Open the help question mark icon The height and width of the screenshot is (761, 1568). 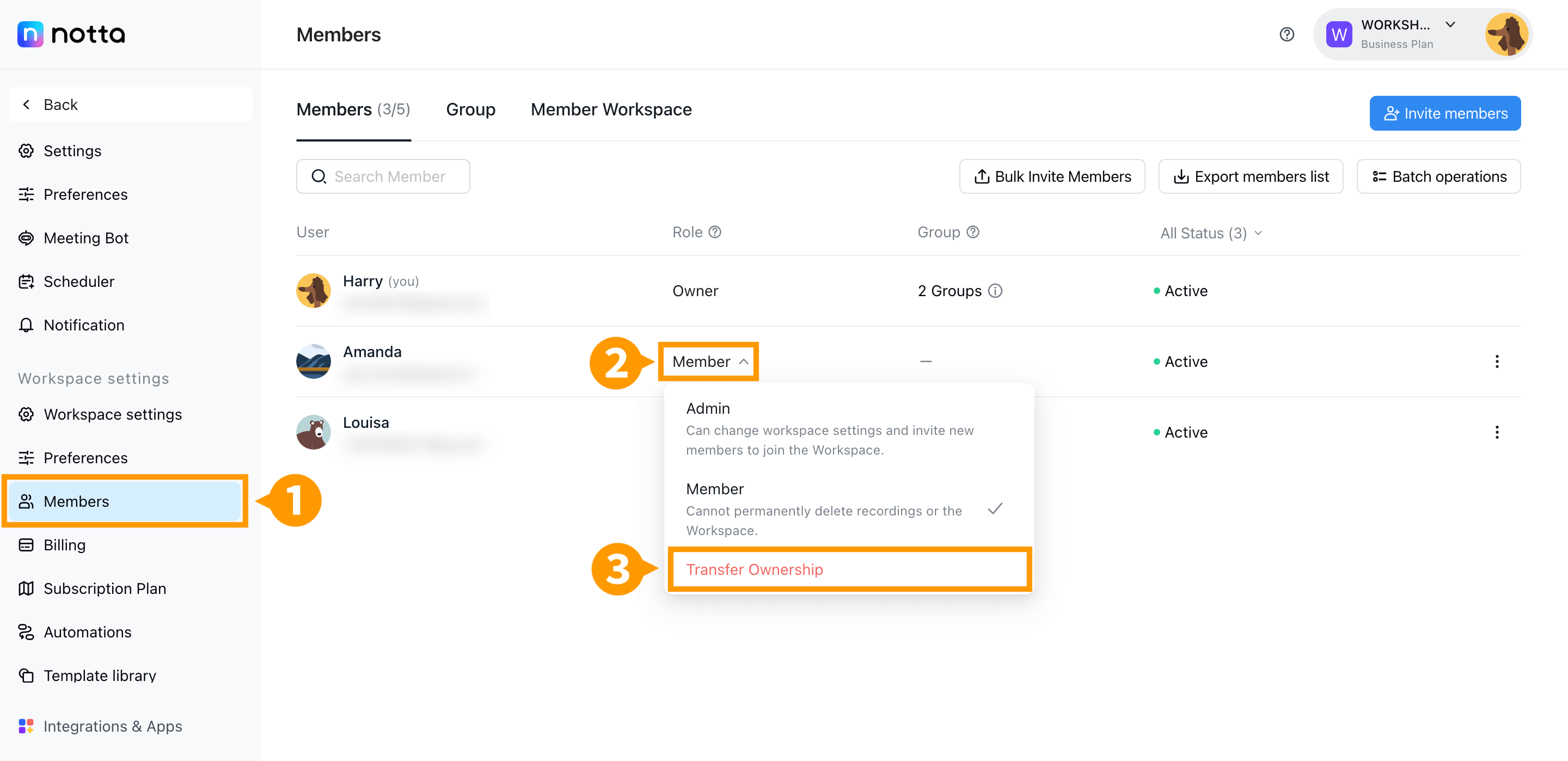point(1286,34)
